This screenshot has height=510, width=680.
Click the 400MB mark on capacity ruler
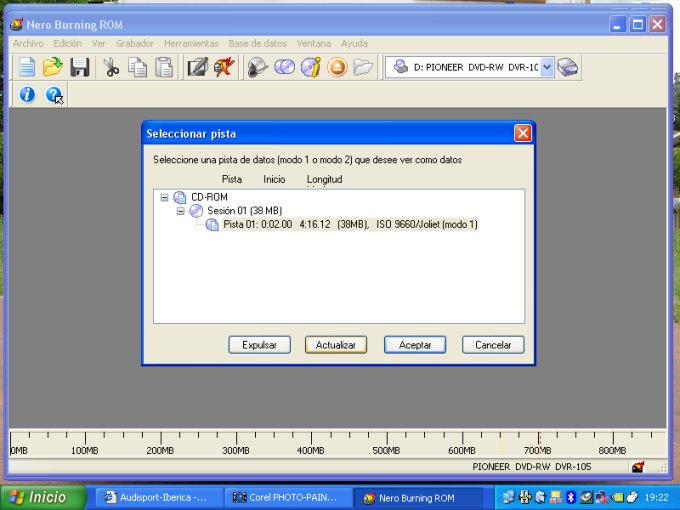point(311,450)
